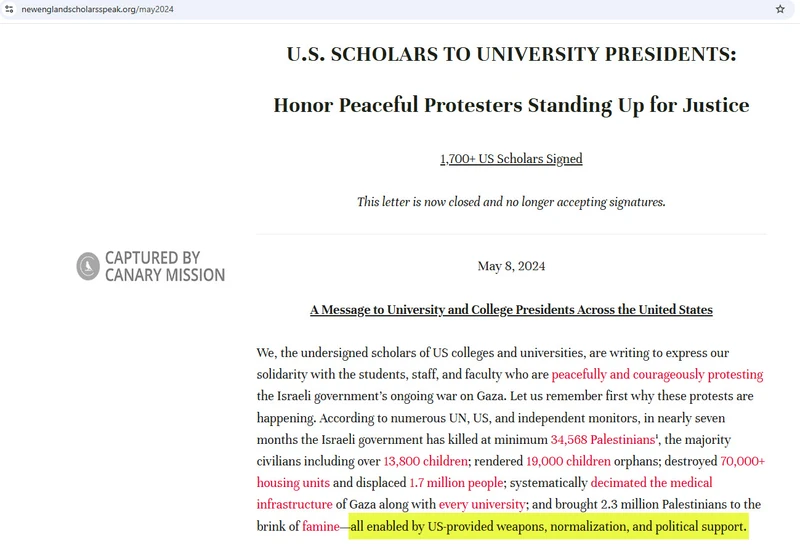Viewport: 800px width, 549px height.
Task: Click the "every university" link
Action: click(x=482, y=505)
